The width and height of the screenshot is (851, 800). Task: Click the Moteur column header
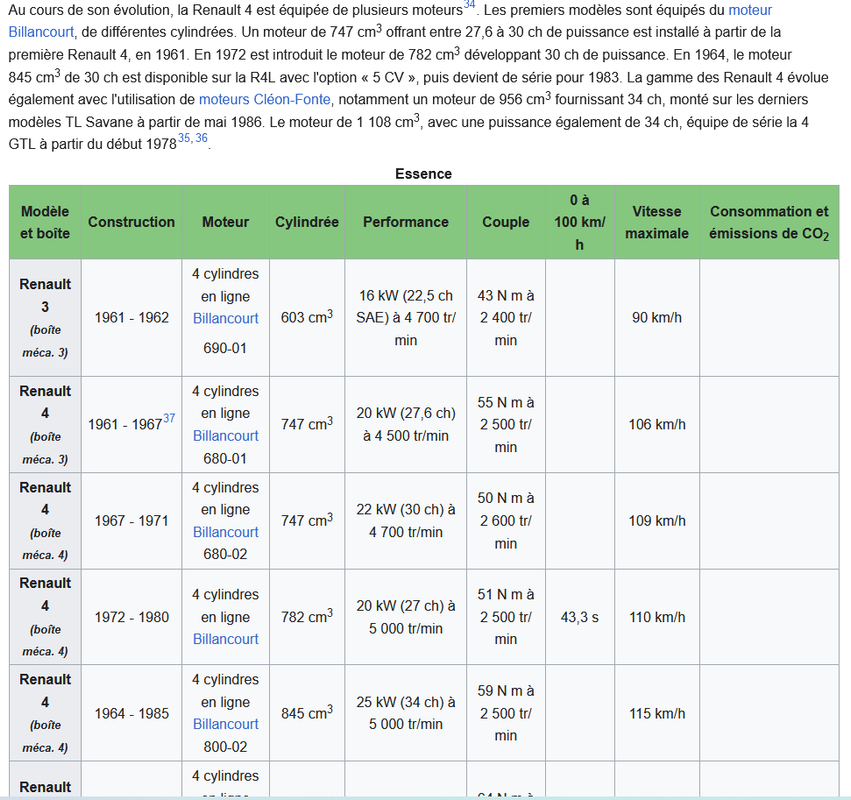point(225,222)
